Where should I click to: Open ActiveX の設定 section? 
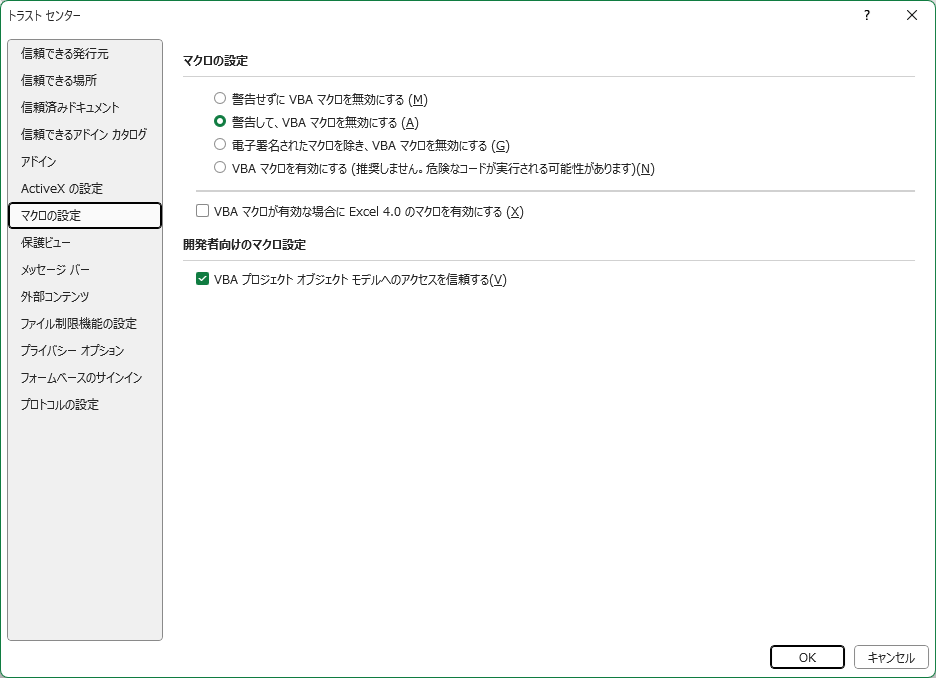coord(62,188)
